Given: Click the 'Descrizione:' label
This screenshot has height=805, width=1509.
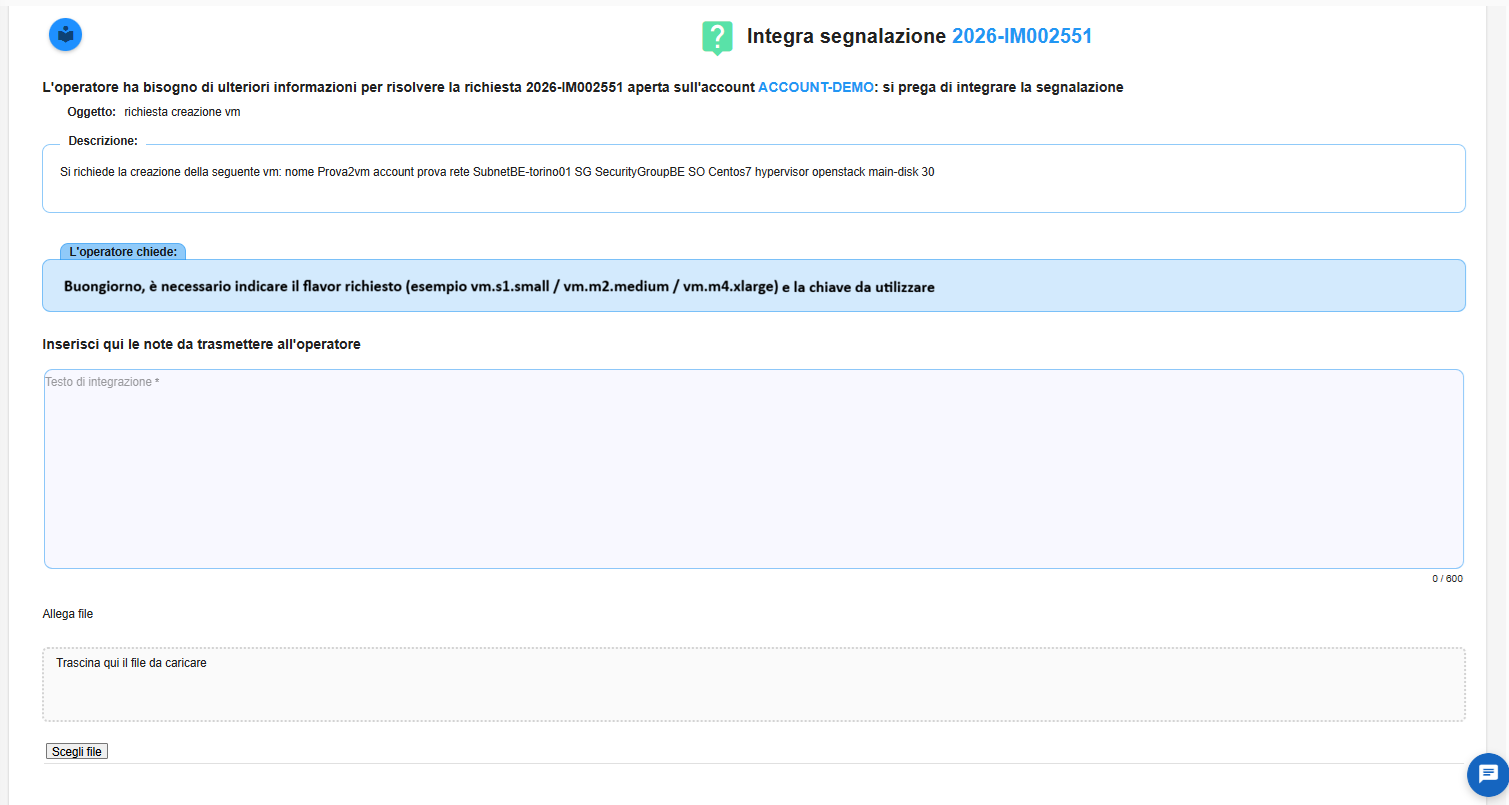Looking at the screenshot, I should tap(103, 141).
